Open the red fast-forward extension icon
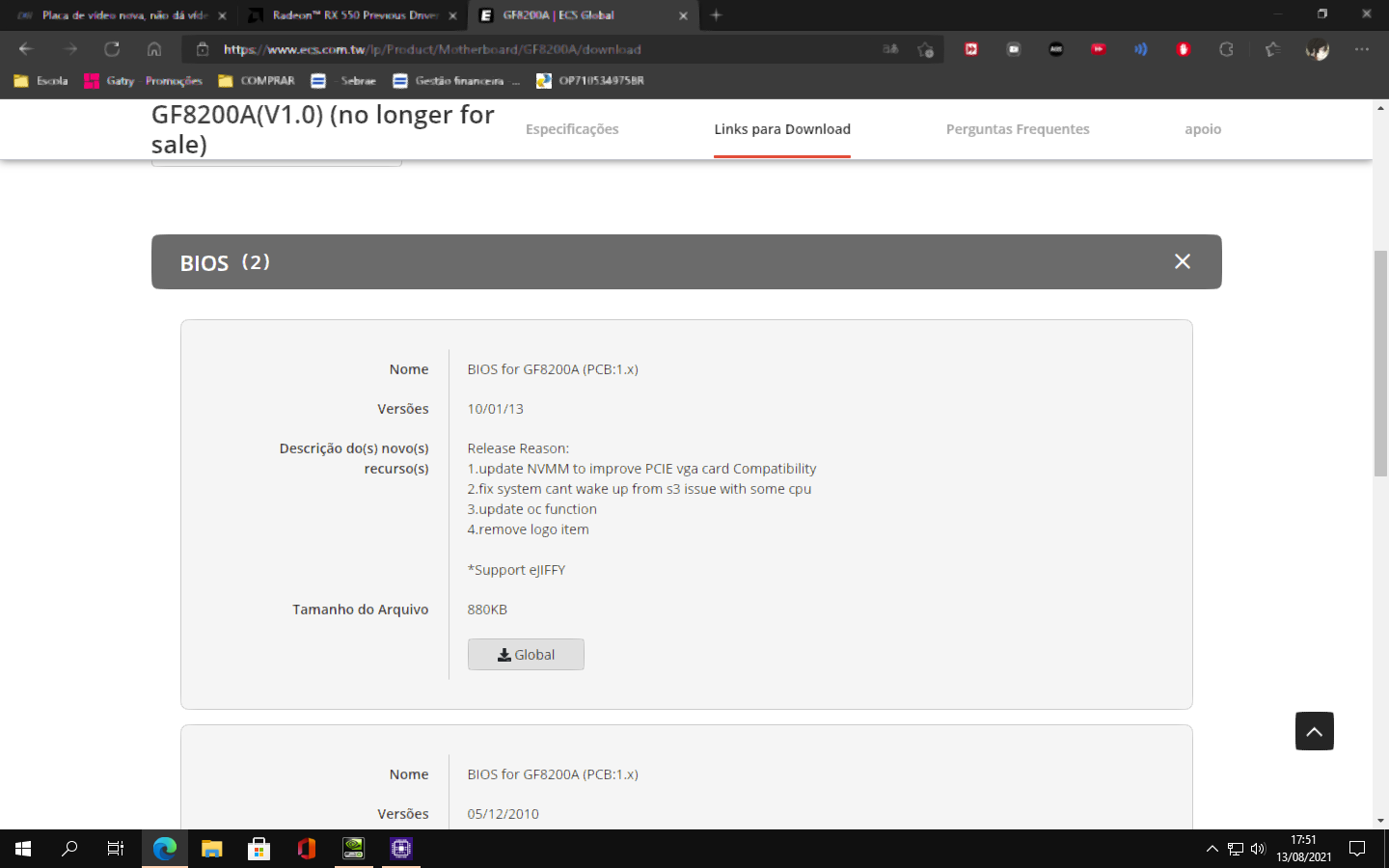Image resolution: width=1389 pixels, height=868 pixels. (971, 49)
